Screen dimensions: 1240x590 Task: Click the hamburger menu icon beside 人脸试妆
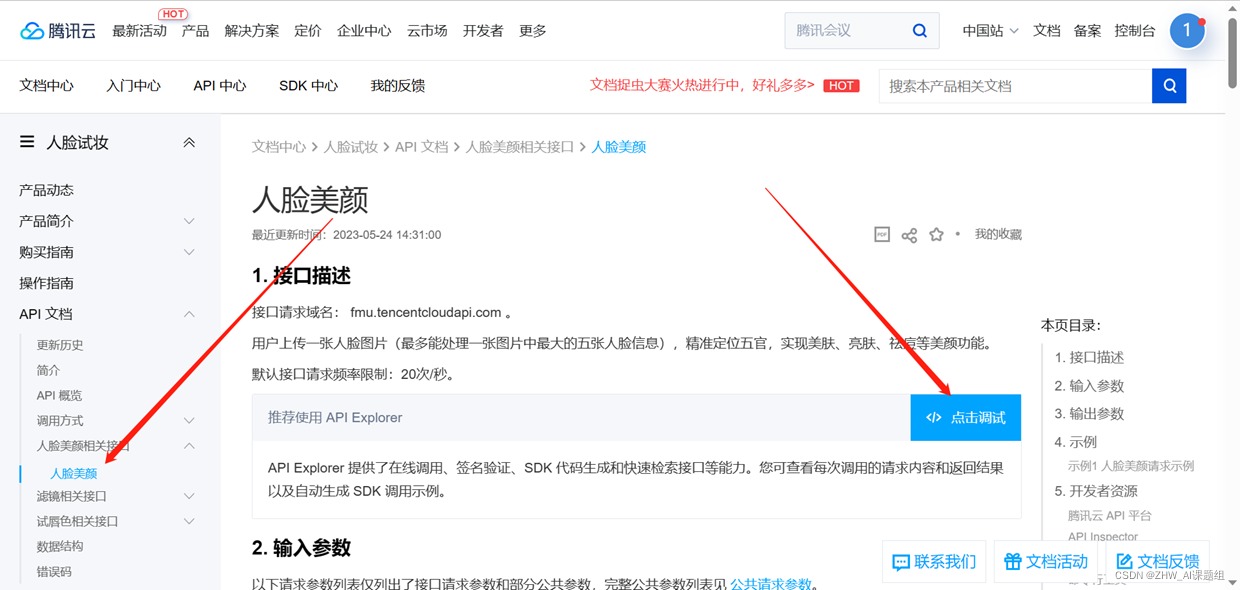point(27,142)
